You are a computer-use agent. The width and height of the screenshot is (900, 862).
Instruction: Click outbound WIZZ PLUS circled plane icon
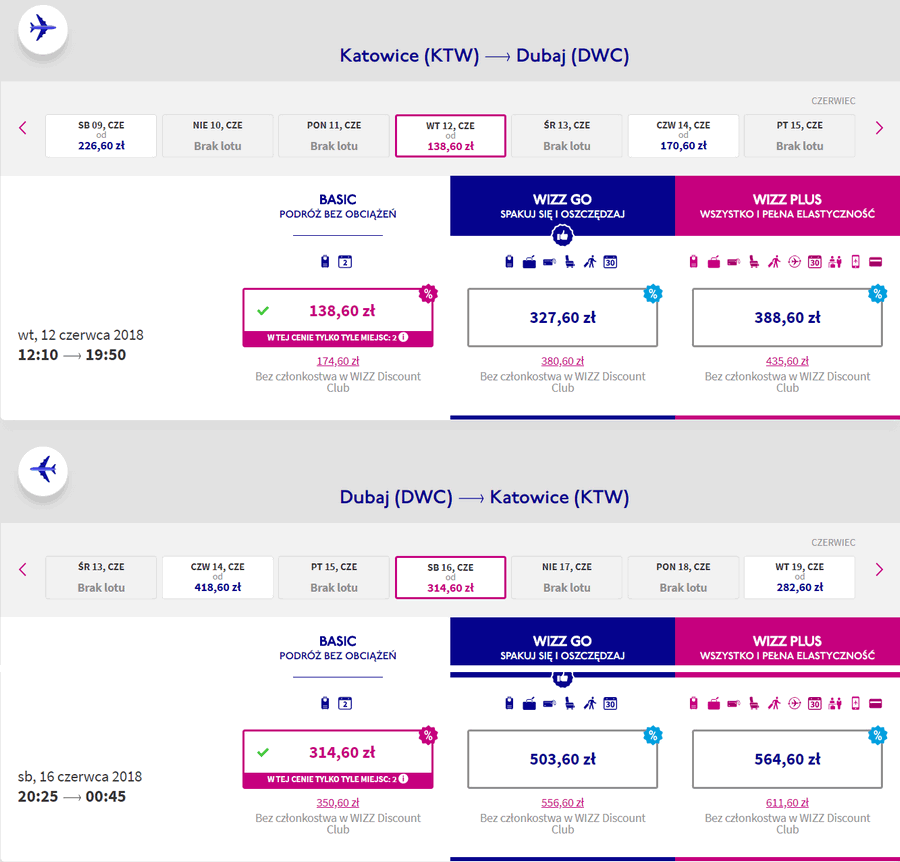(794, 262)
